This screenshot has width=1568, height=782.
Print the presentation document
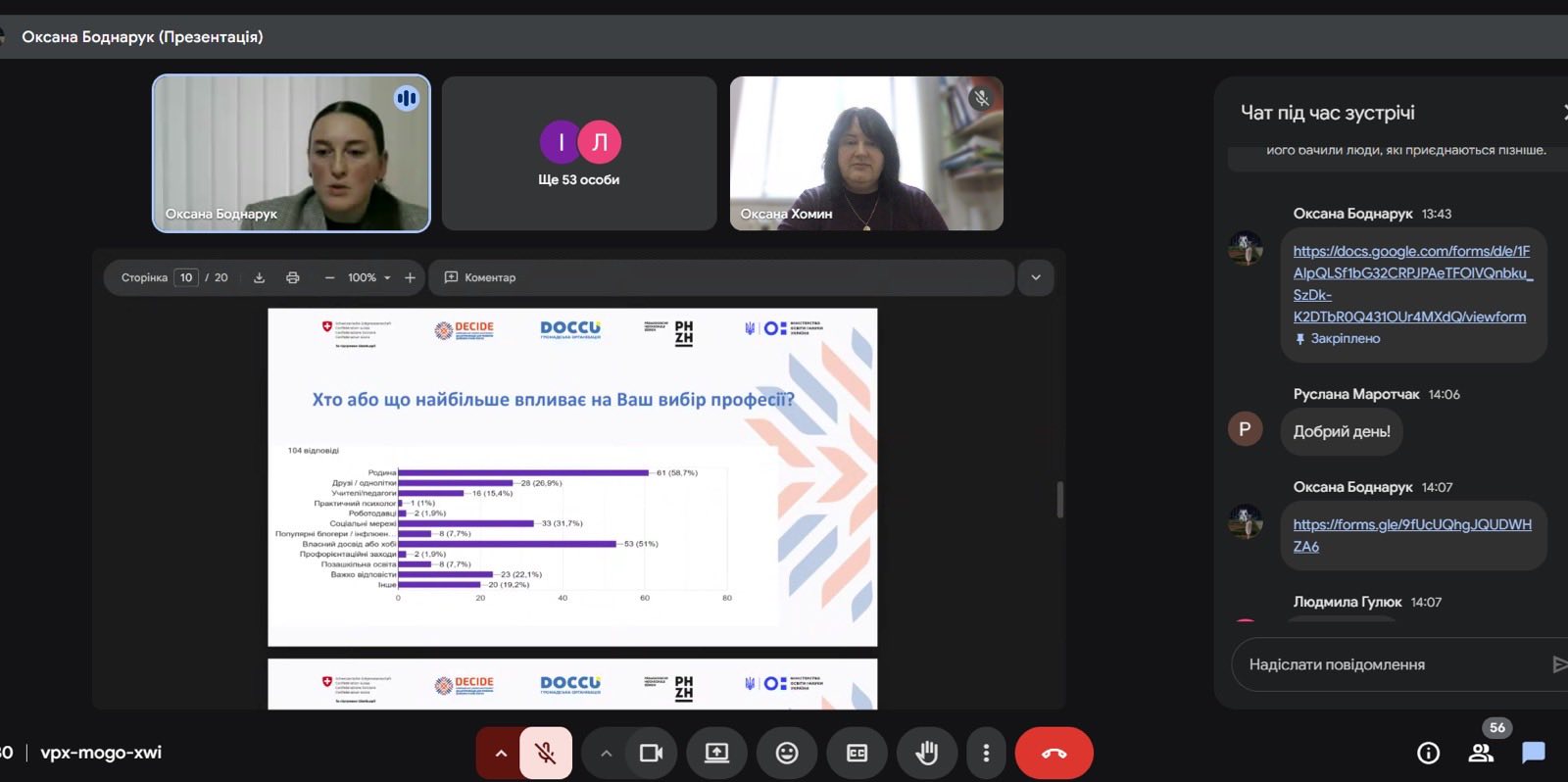tap(292, 277)
